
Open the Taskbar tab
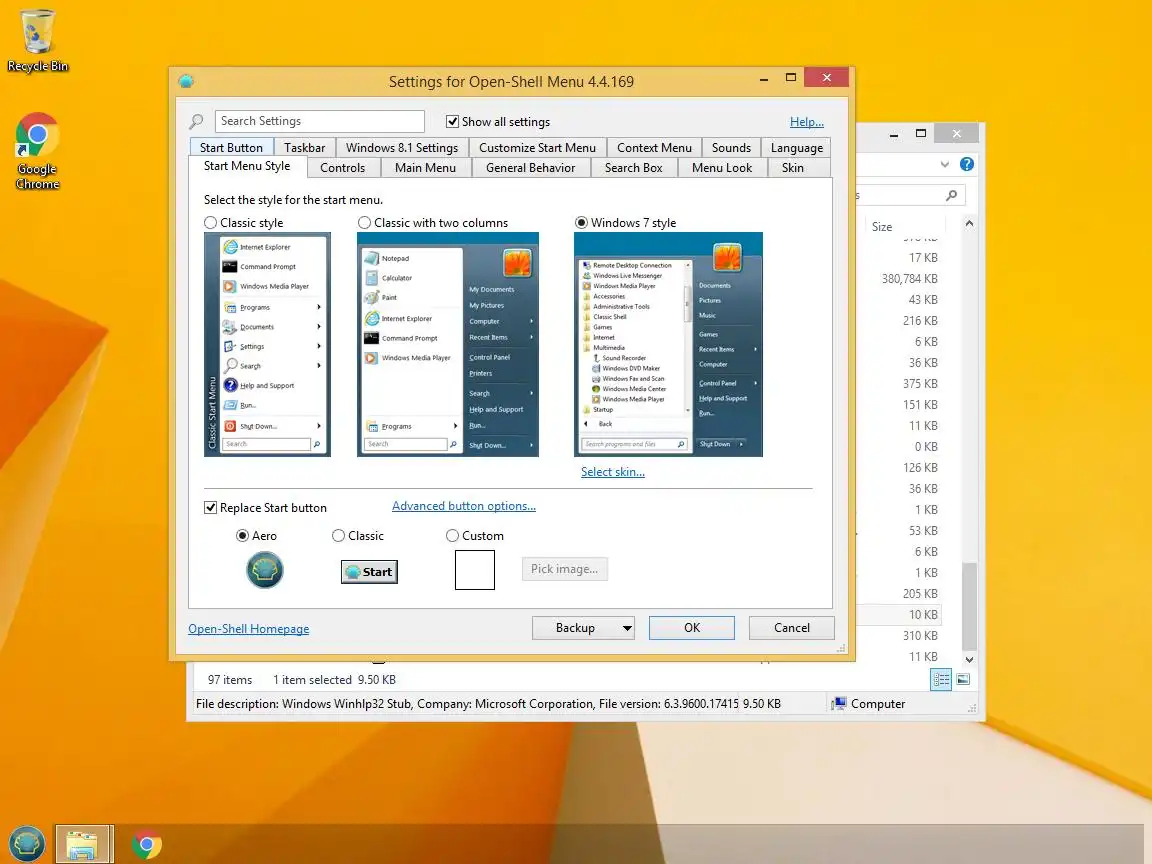tap(305, 148)
